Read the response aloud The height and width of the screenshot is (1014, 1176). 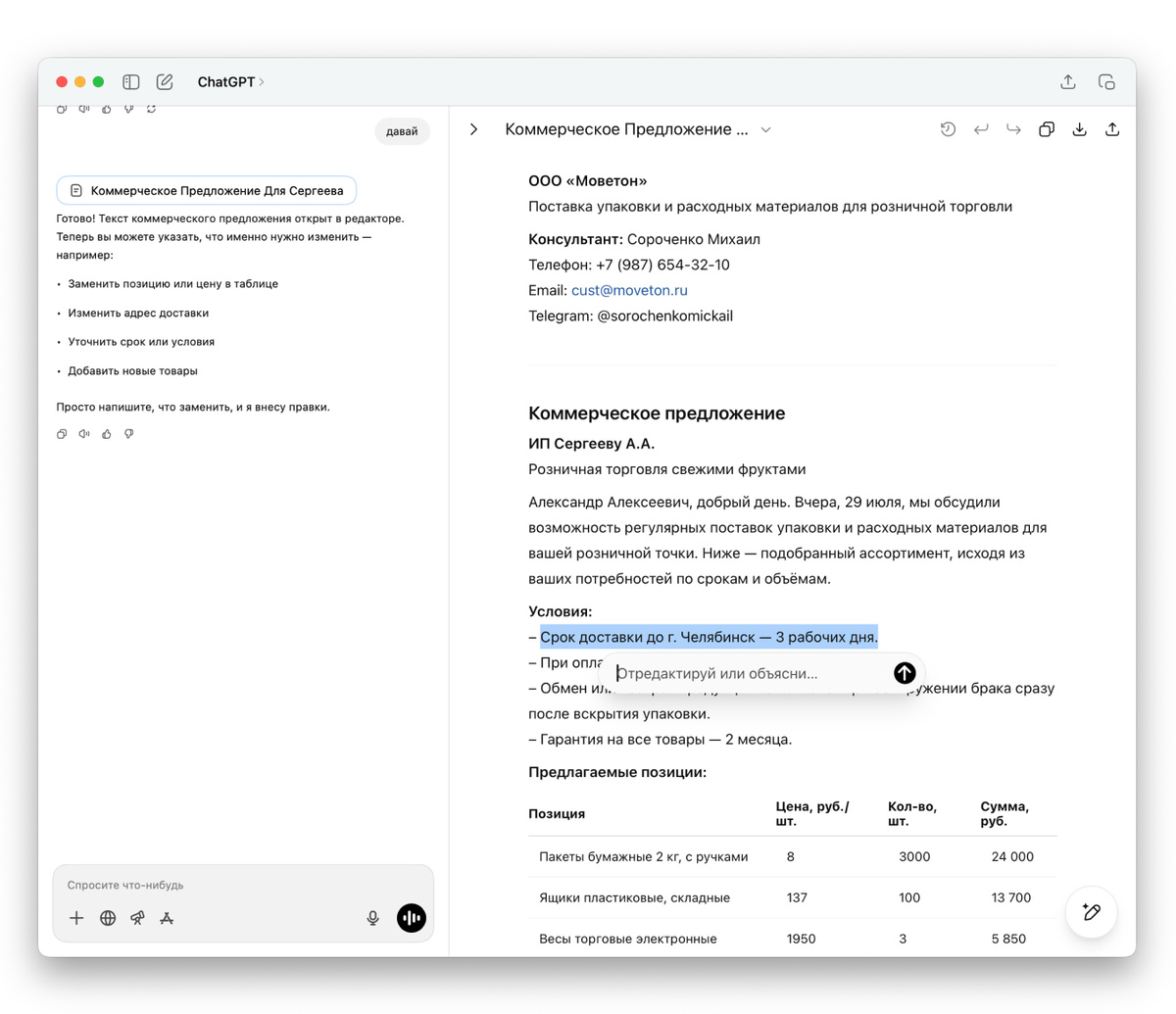(x=84, y=433)
